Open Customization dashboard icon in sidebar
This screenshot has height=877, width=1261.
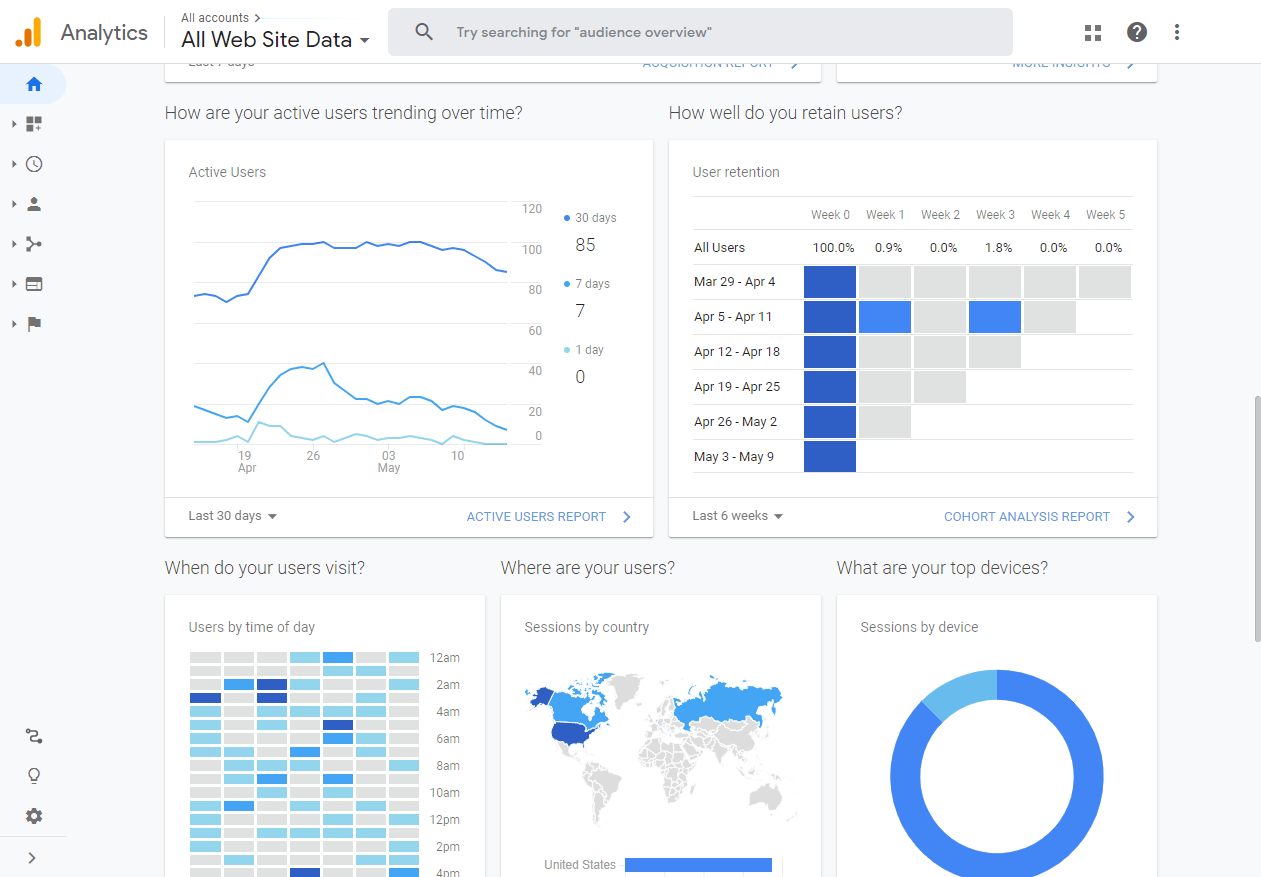coord(34,124)
